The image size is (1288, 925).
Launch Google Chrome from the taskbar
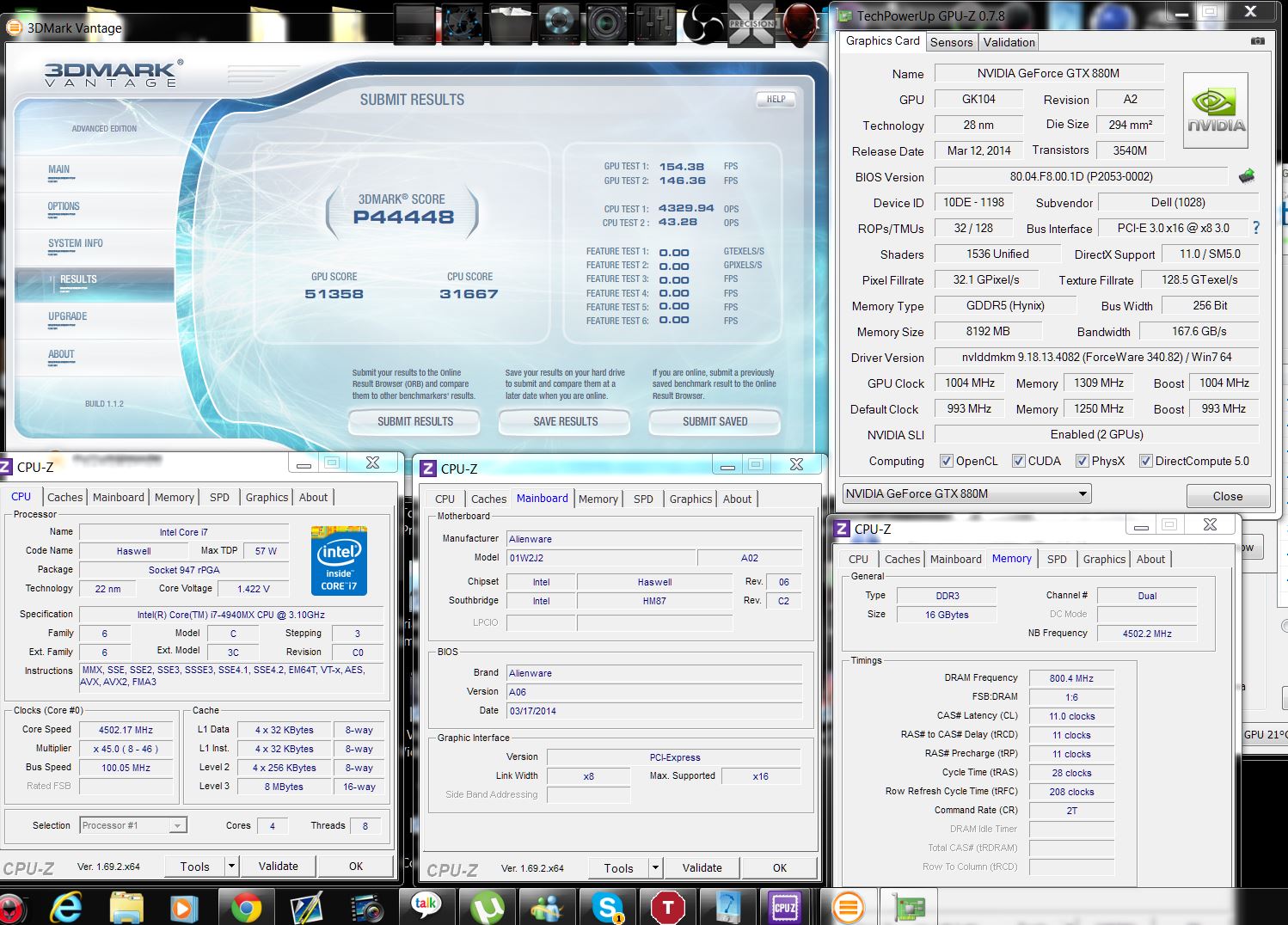[x=246, y=908]
